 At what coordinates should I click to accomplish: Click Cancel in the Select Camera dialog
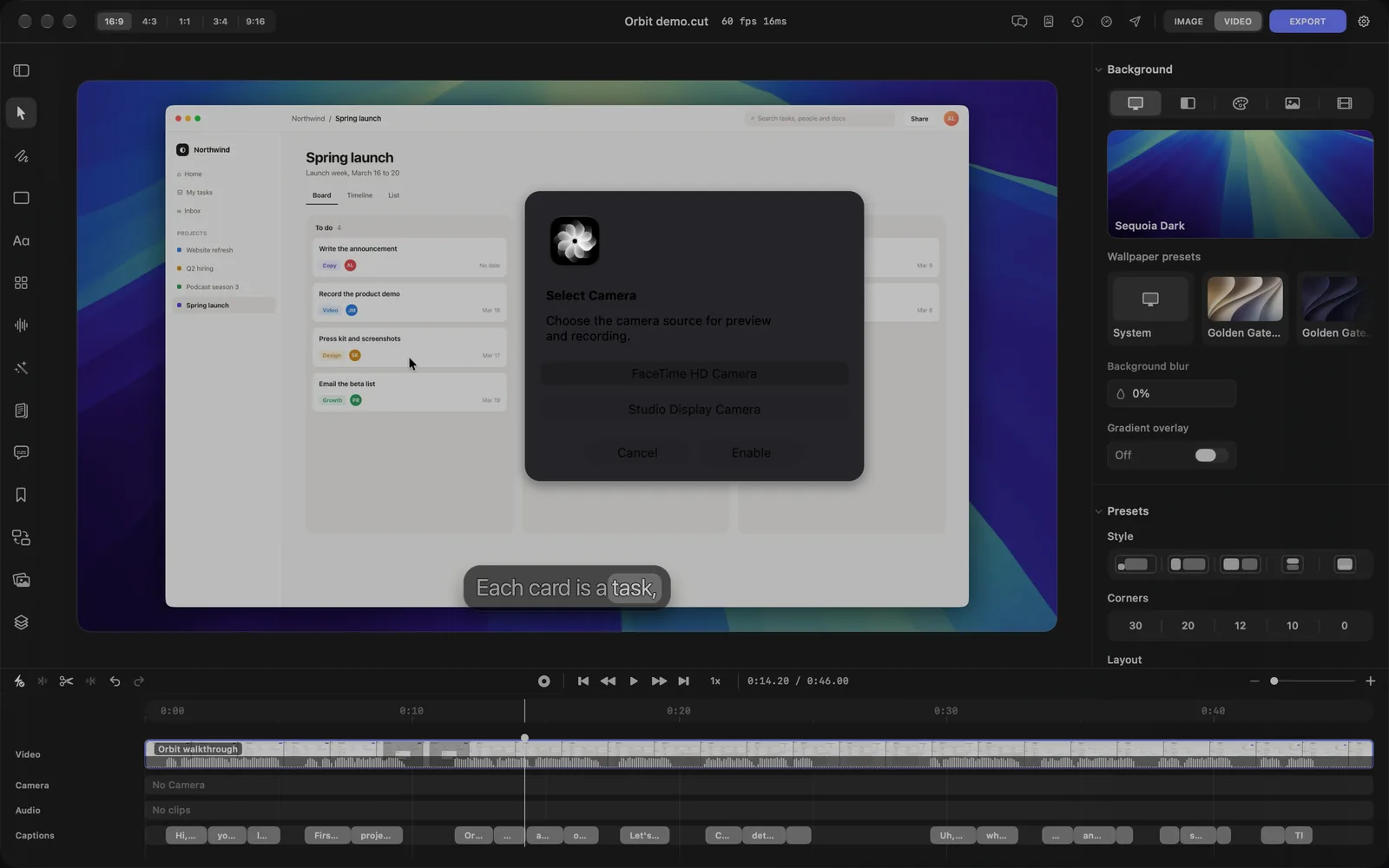coord(637,453)
